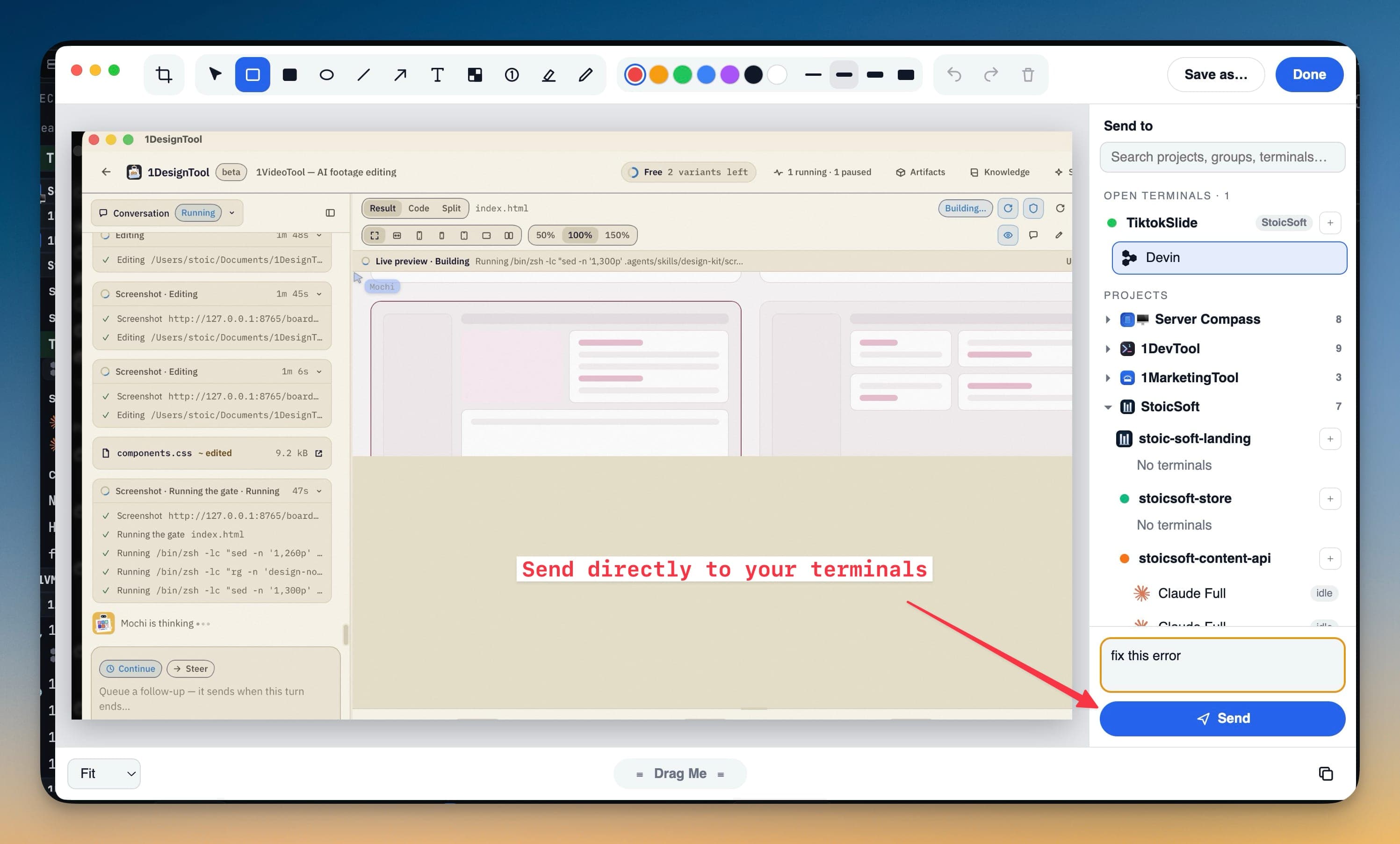
Task: Click the blue Done button
Action: (1309, 74)
